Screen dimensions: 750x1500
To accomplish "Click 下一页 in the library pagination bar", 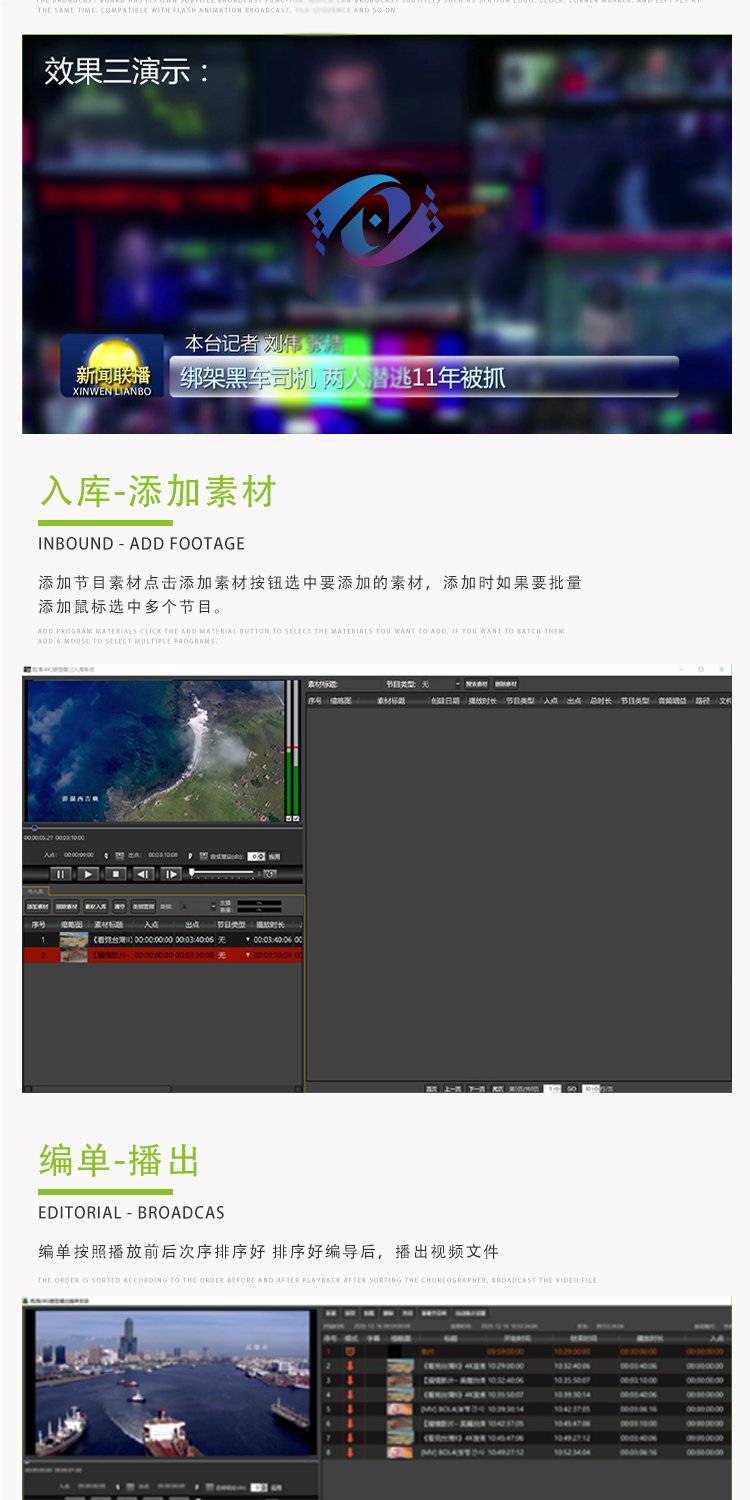I will pyautogui.click(x=477, y=1088).
